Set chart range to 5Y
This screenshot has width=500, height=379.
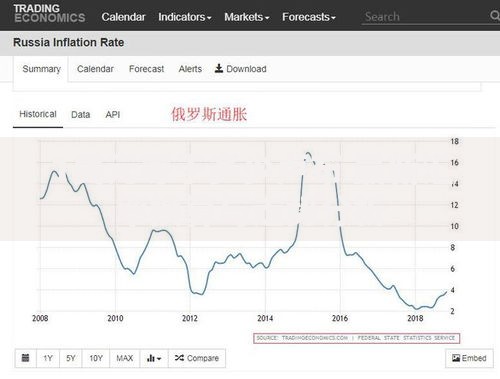click(x=71, y=358)
